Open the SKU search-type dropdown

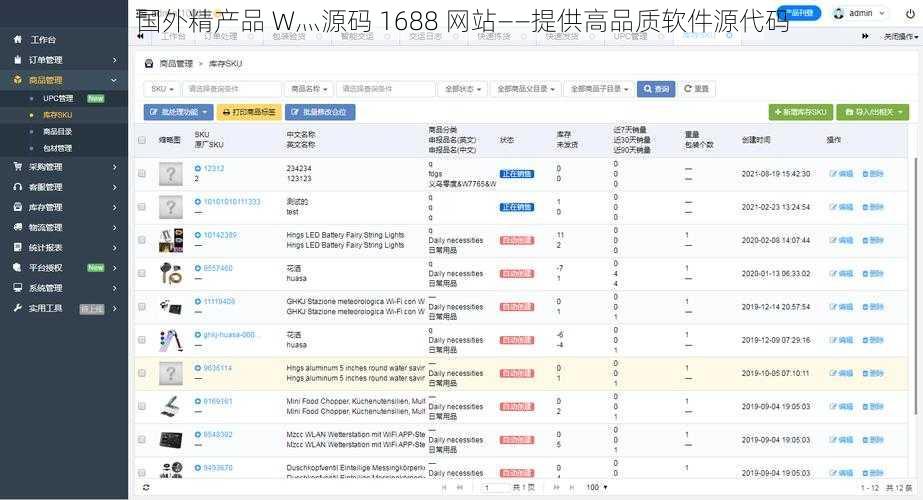[x=162, y=89]
